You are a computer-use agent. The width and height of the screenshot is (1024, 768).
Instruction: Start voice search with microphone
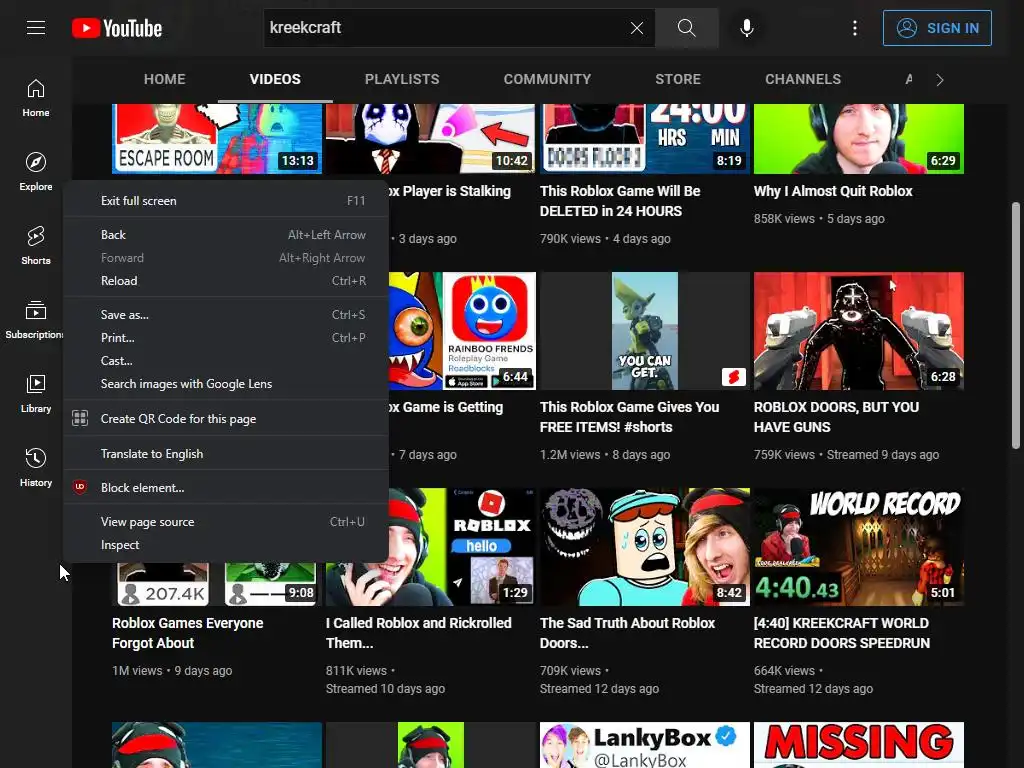point(747,28)
